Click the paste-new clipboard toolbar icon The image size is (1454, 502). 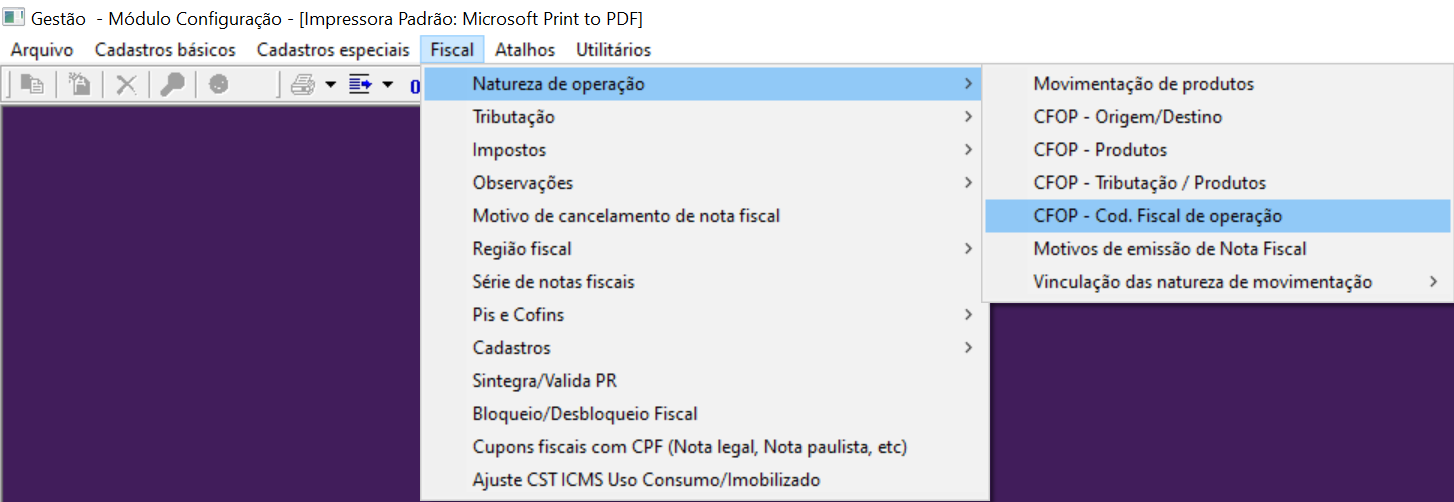point(79,85)
